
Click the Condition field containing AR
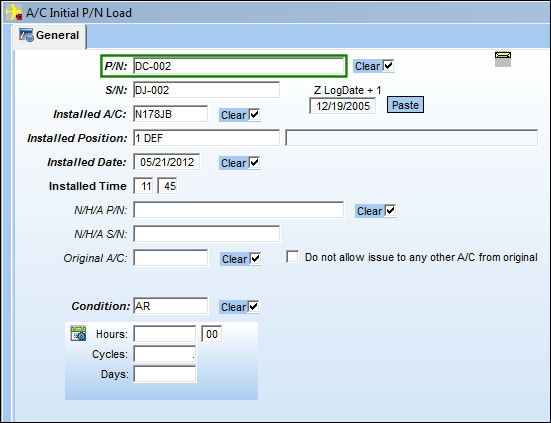click(x=170, y=306)
